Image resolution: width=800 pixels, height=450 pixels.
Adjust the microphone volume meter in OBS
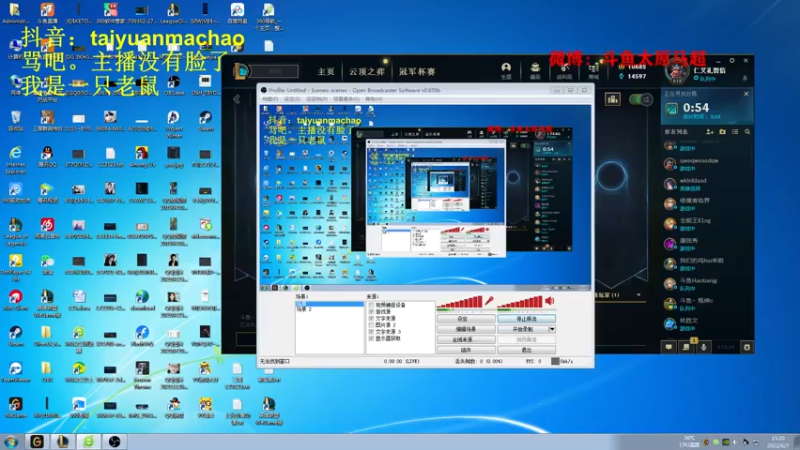coord(460,303)
